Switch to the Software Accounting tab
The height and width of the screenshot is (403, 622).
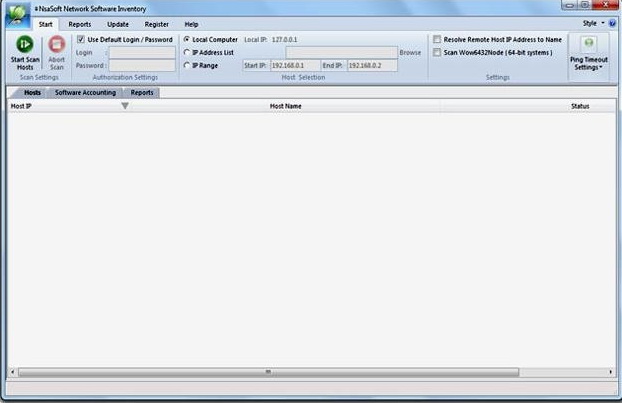85,92
